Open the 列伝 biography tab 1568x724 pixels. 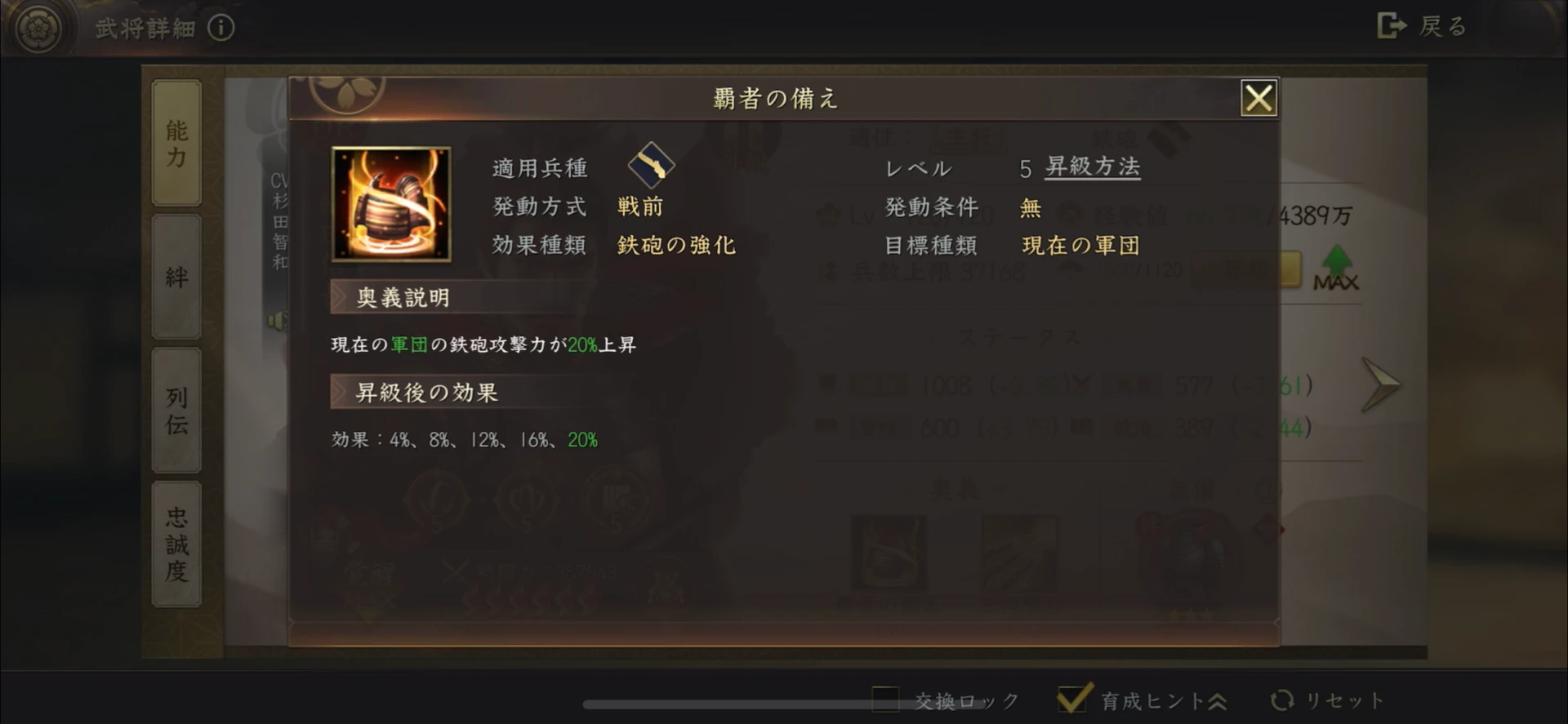(176, 410)
